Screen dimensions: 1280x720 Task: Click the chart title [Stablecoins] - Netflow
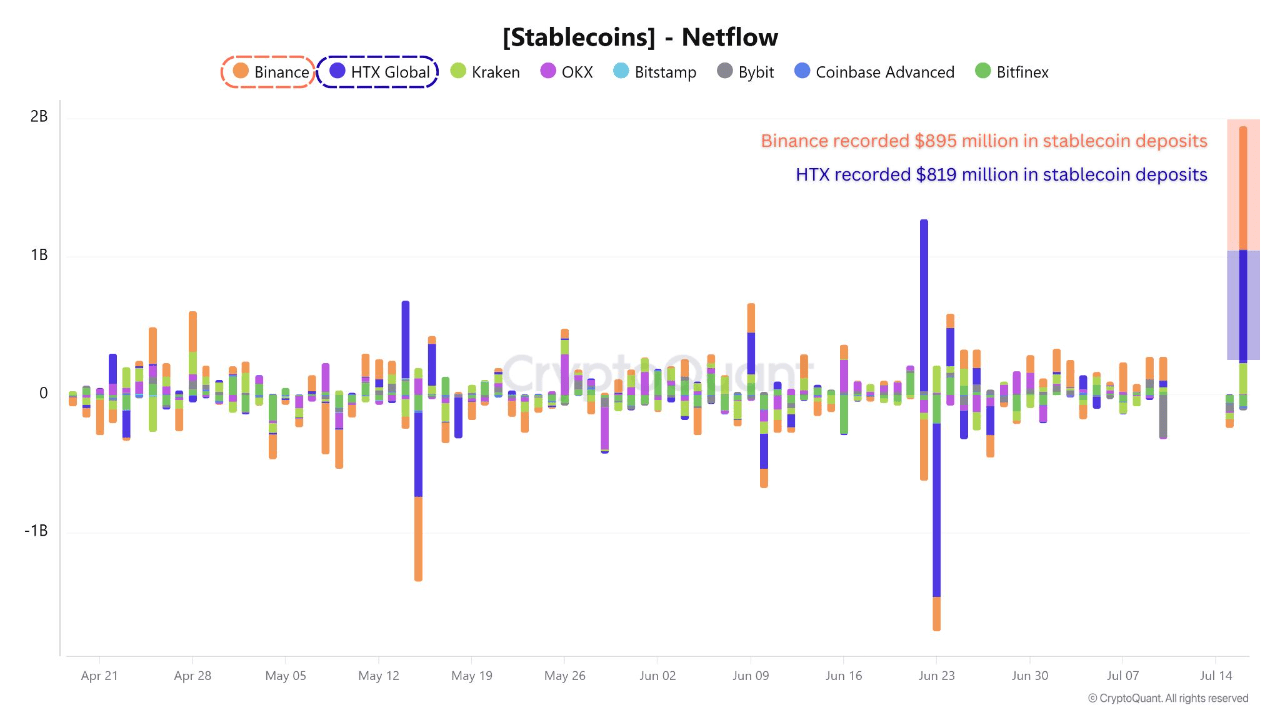tap(639, 37)
